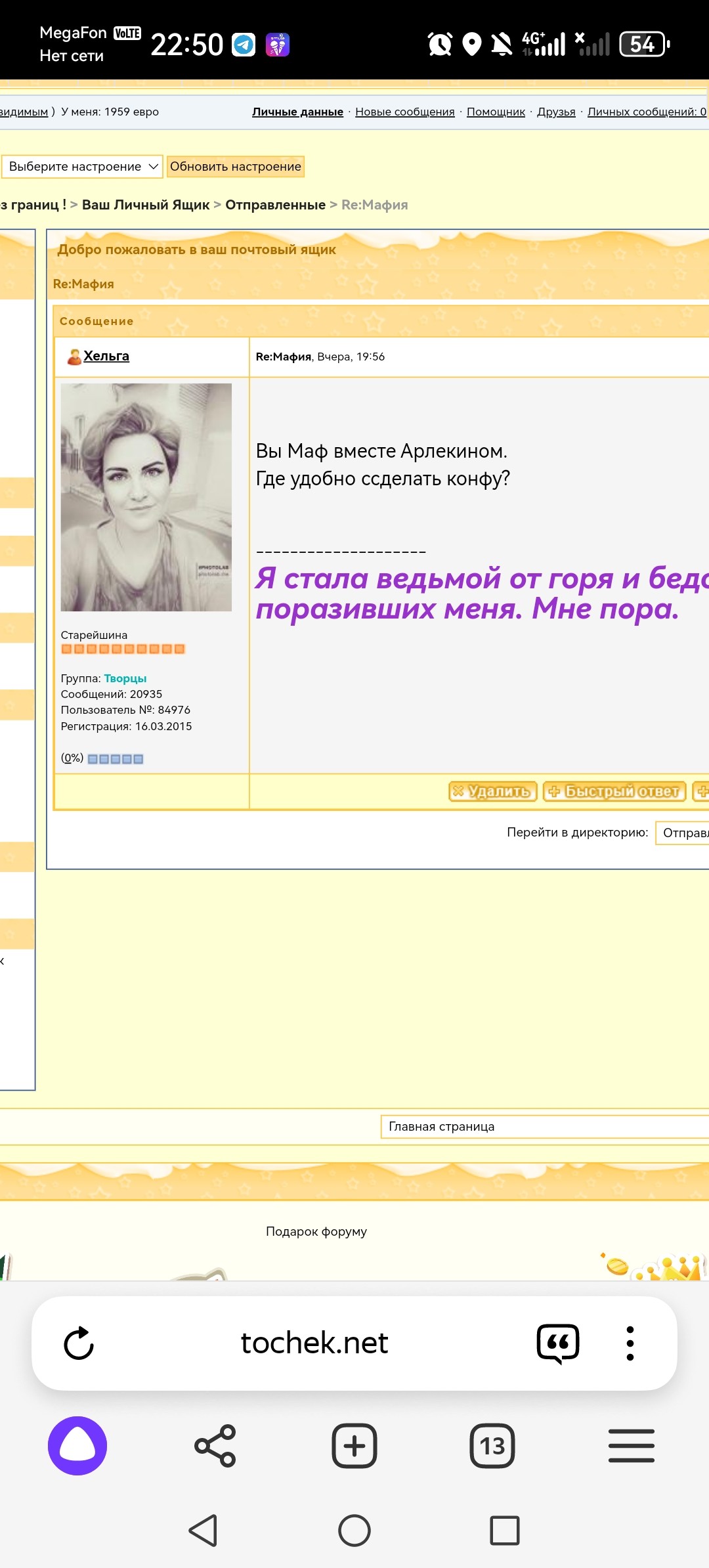Expand the Выберите настроение dropdown
The image size is (709, 1568).
point(83,166)
